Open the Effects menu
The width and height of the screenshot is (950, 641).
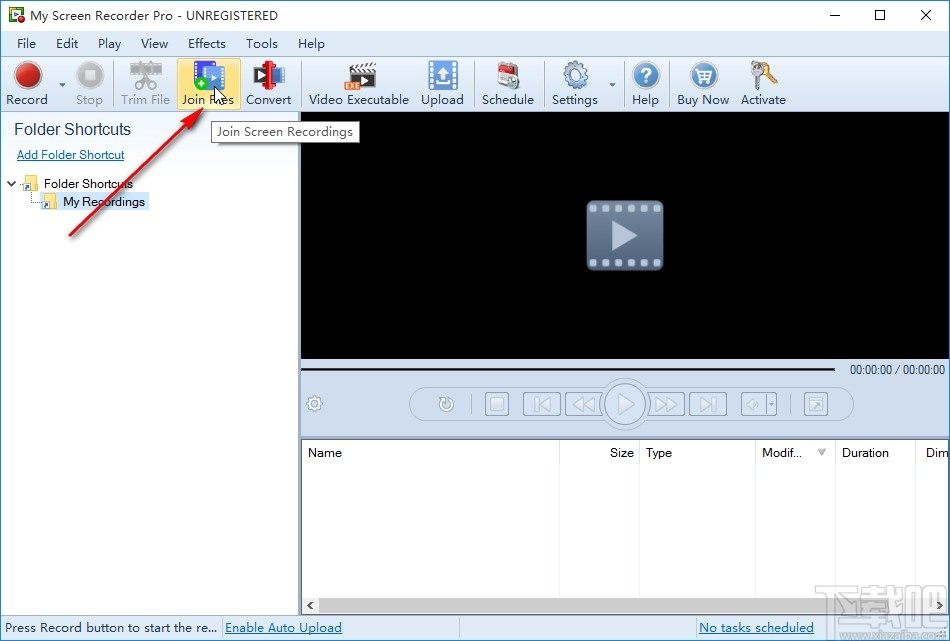click(x=207, y=44)
